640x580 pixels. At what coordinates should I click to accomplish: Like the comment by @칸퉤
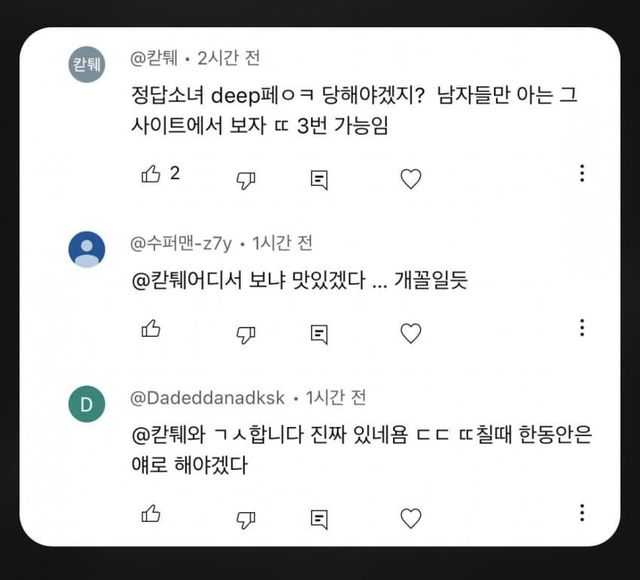pos(151,174)
